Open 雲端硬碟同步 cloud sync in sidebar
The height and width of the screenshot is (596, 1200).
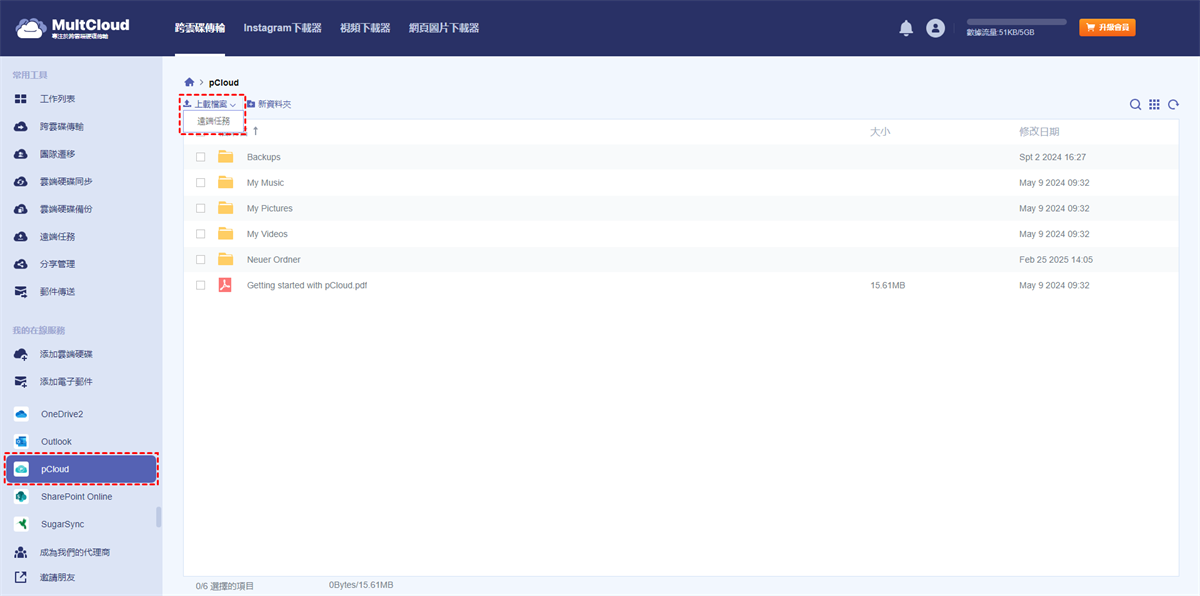click(x=66, y=182)
